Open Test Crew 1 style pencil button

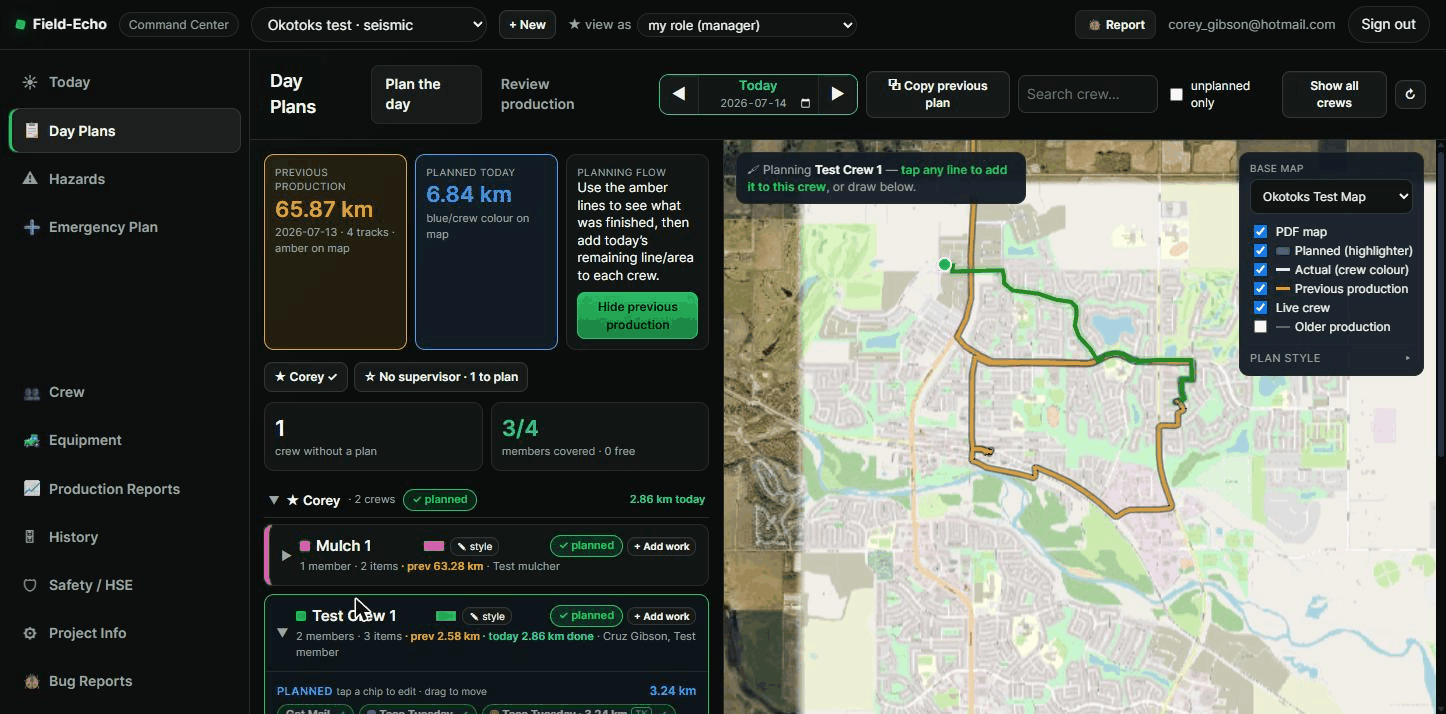tap(487, 616)
